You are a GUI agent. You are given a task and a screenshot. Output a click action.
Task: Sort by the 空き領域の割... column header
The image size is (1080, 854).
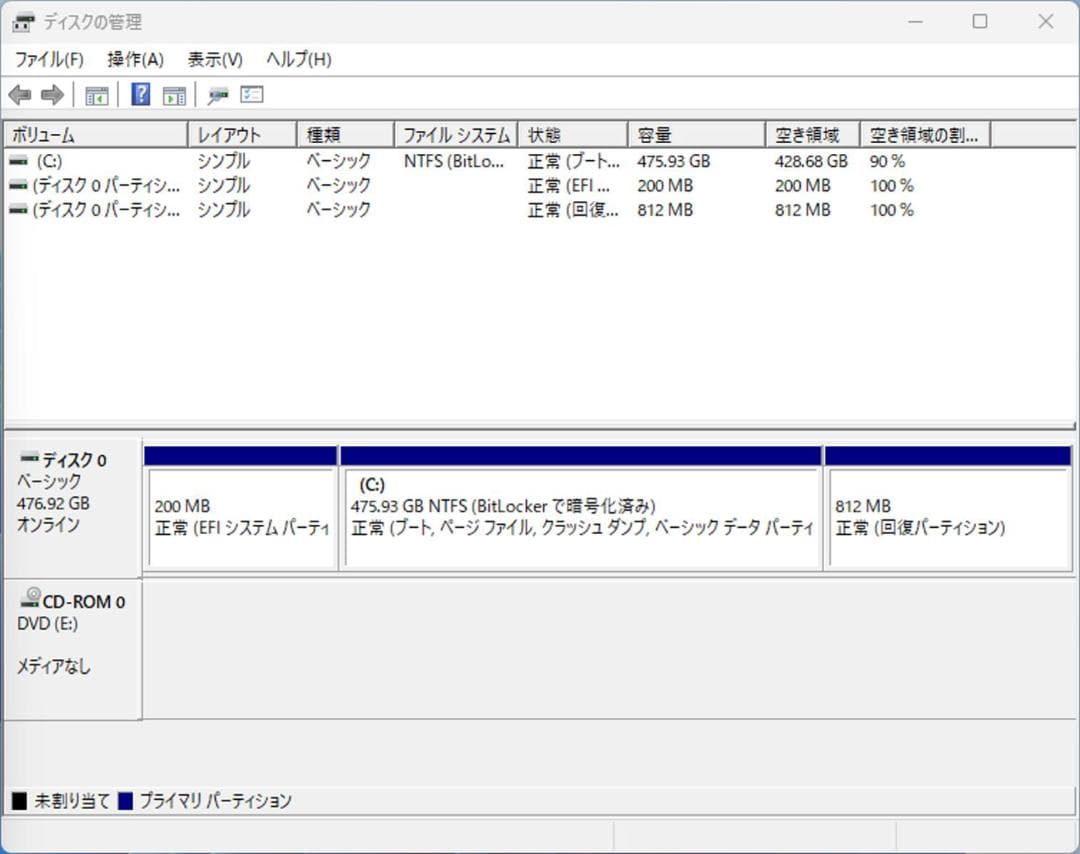pos(926,135)
